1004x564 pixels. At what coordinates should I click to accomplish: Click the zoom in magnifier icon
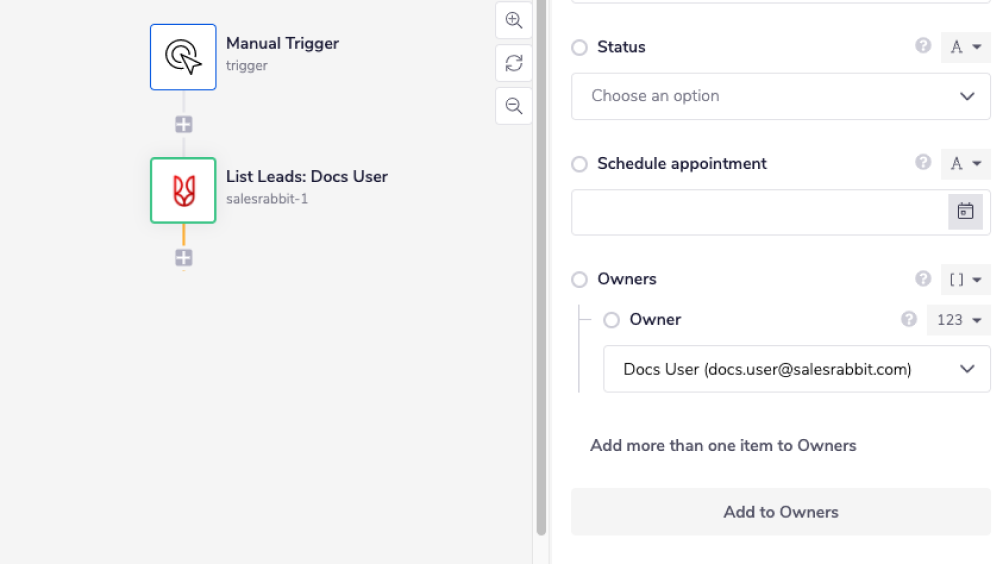514,20
